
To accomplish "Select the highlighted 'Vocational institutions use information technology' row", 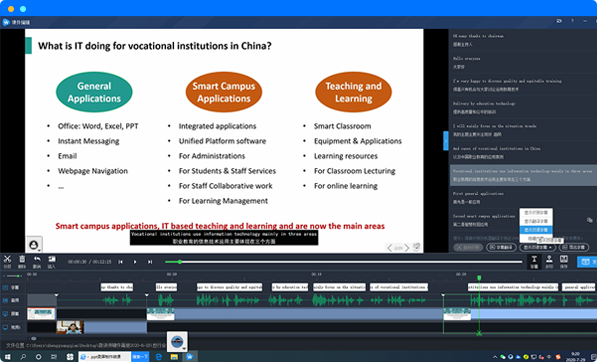I will 523,175.
